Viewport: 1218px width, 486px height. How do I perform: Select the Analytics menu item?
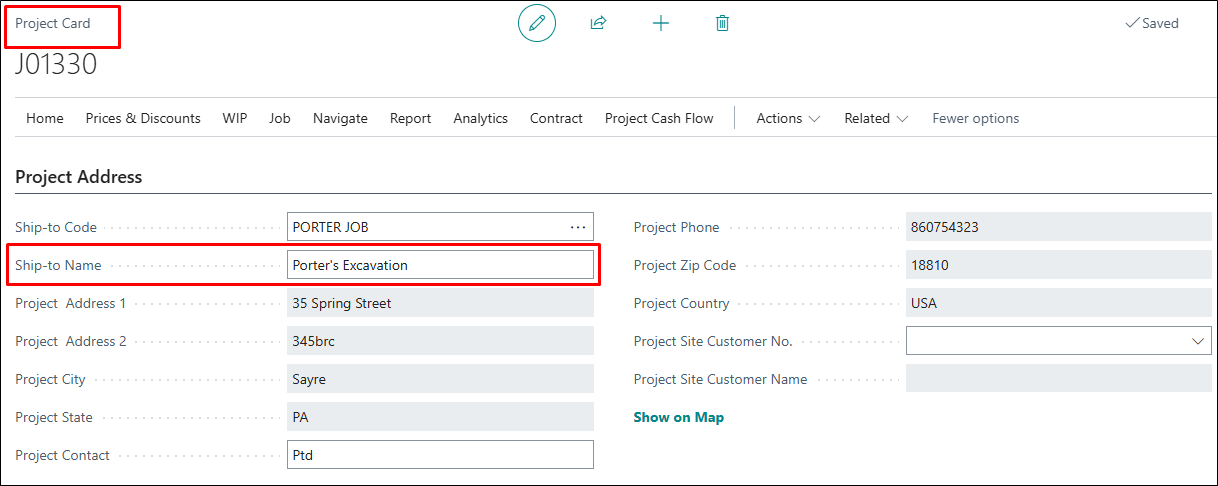480,118
